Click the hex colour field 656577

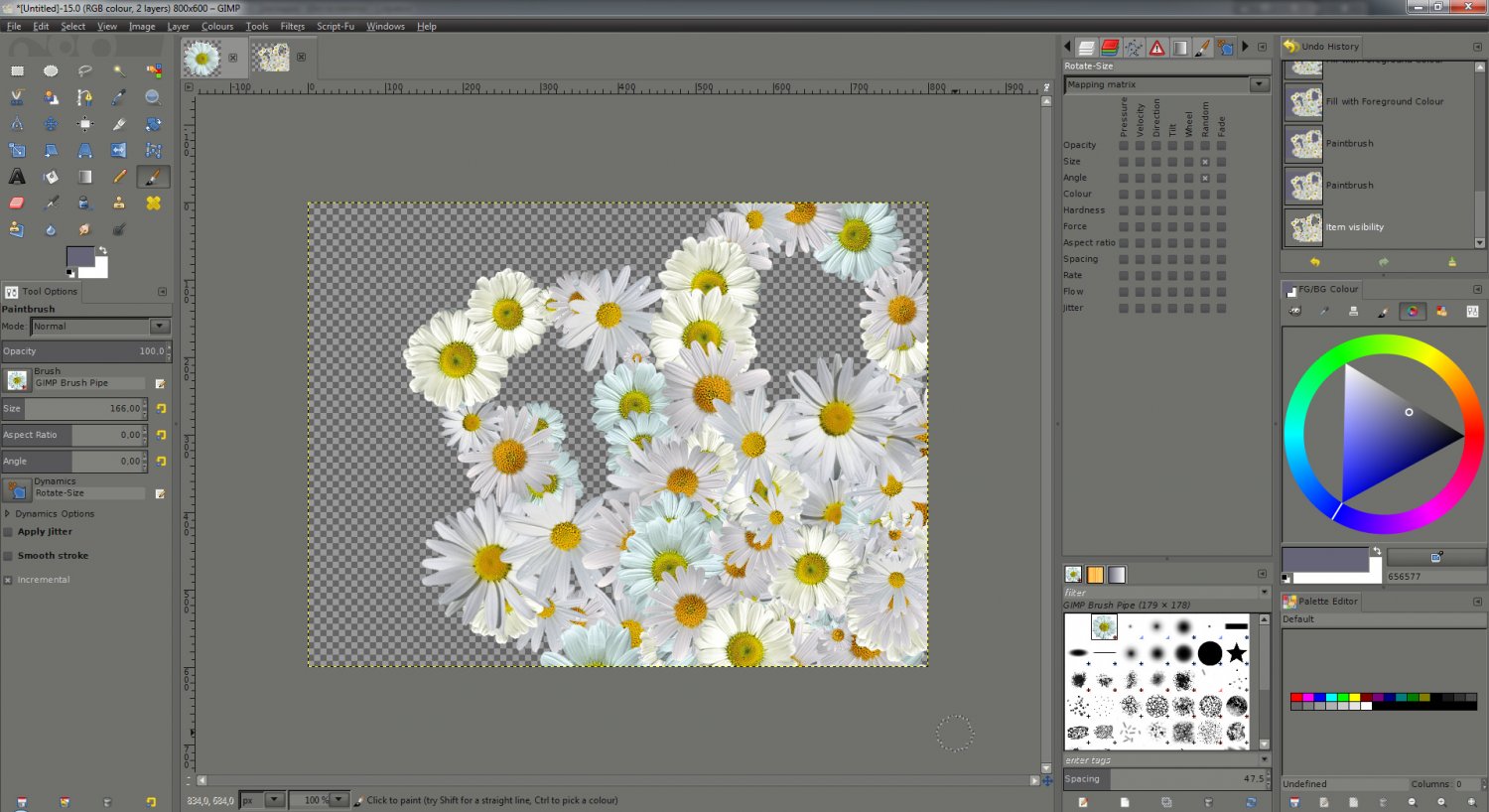1436,577
